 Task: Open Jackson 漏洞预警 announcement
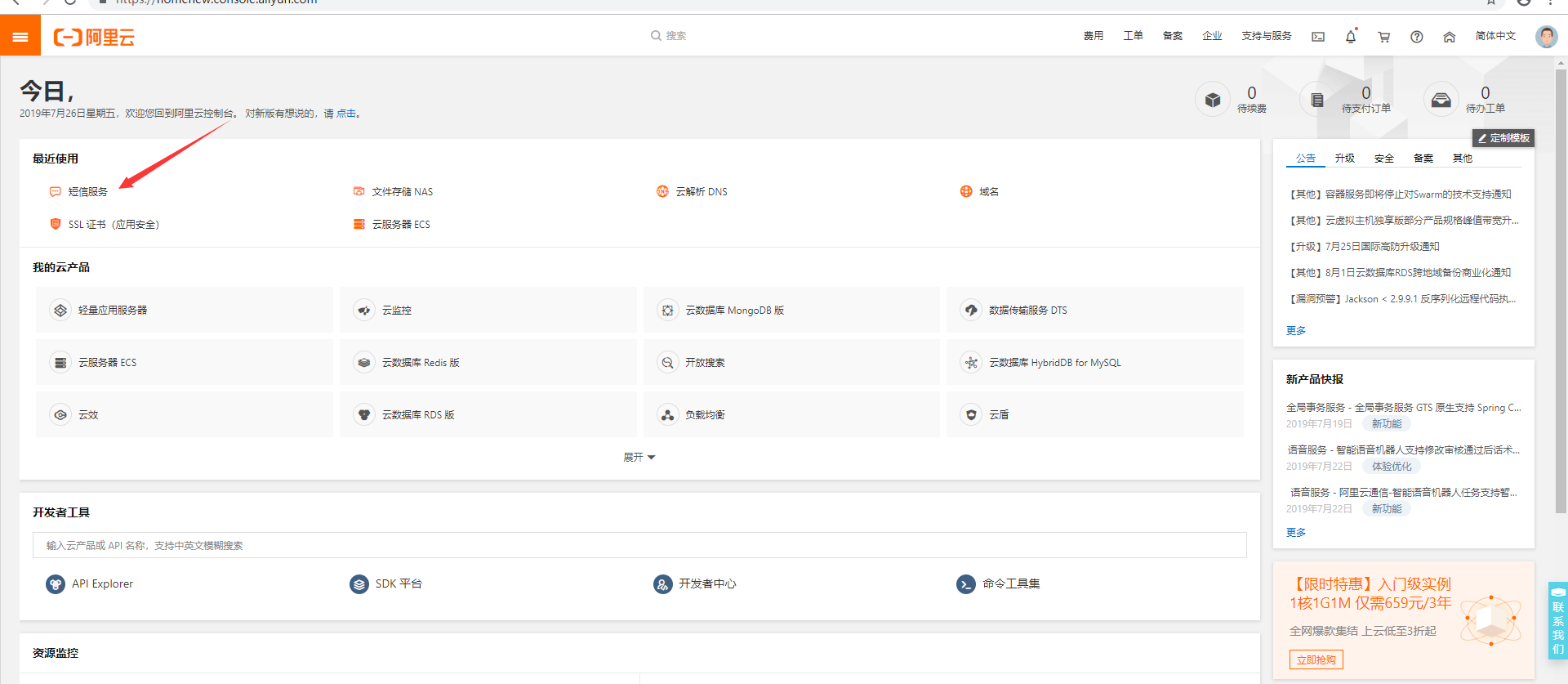(x=1402, y=299)
